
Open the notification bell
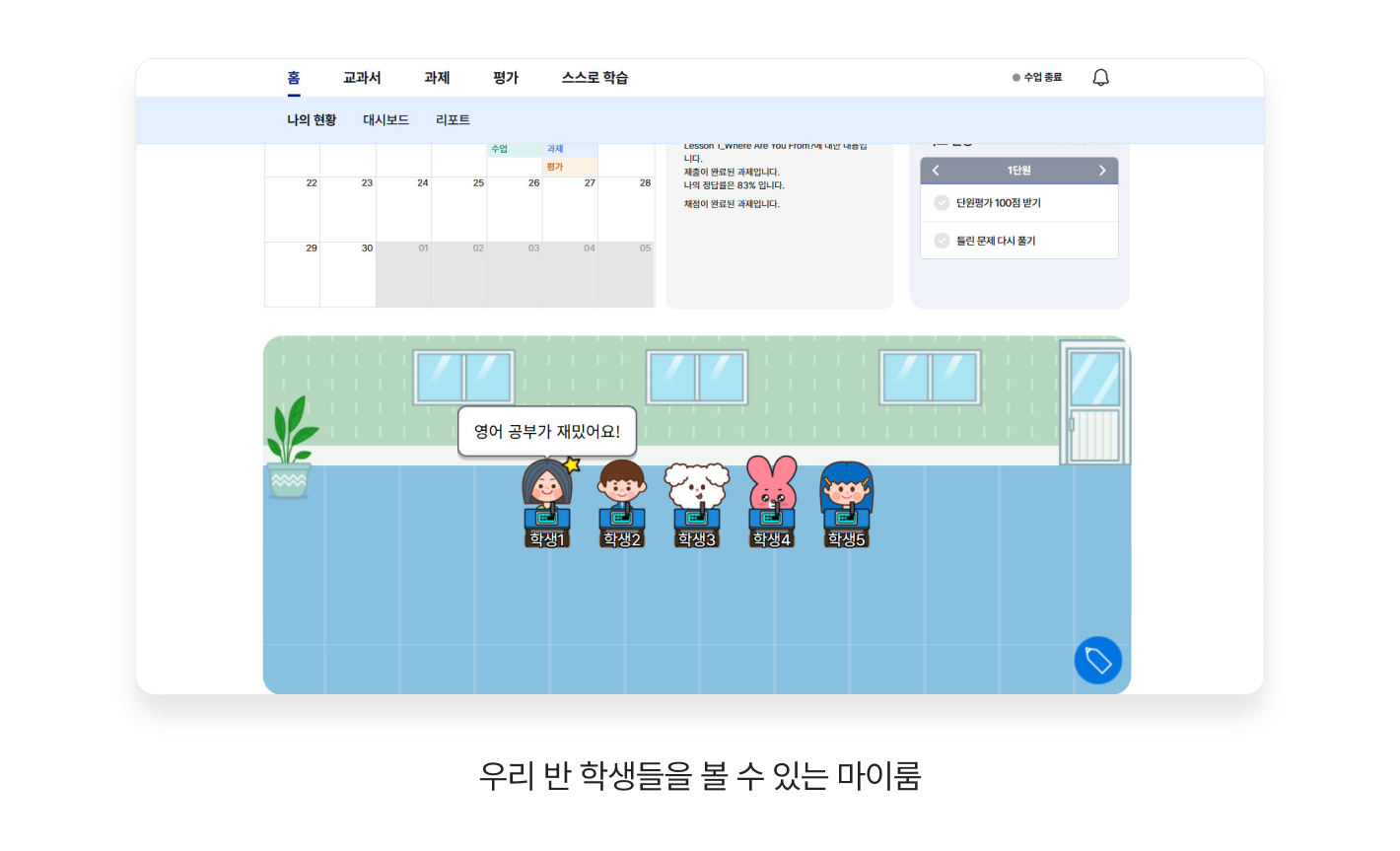[1100, 78]
